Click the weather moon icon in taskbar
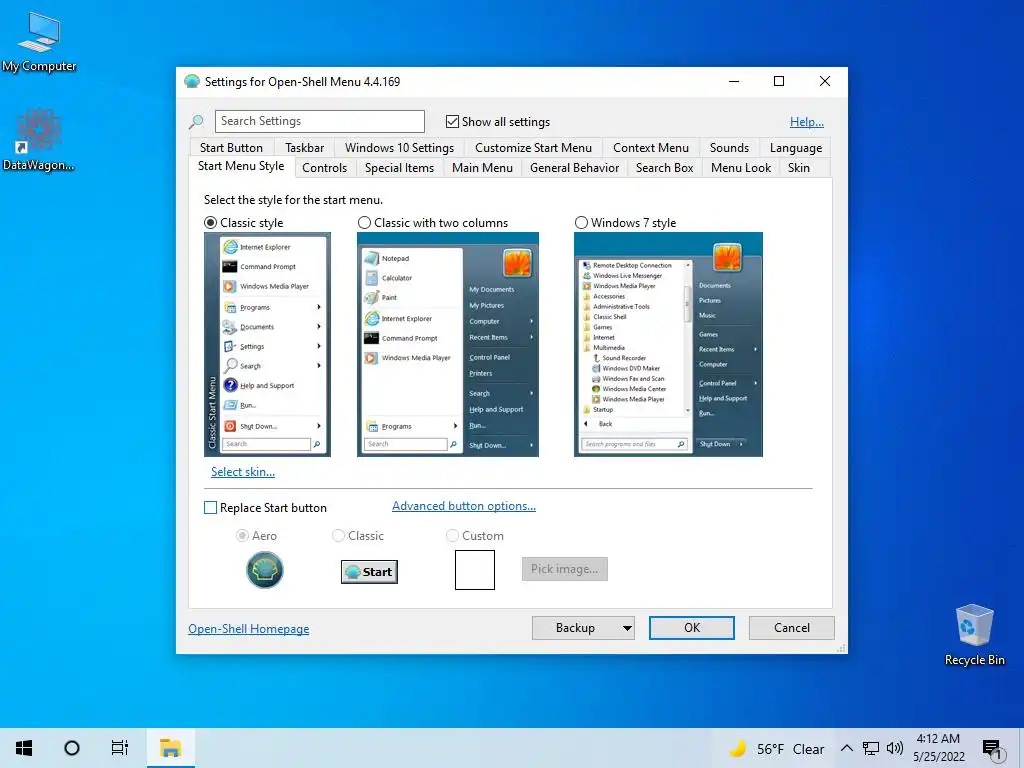The width and height of the screenshot is (1024, 768). click(x=738, y=748)
